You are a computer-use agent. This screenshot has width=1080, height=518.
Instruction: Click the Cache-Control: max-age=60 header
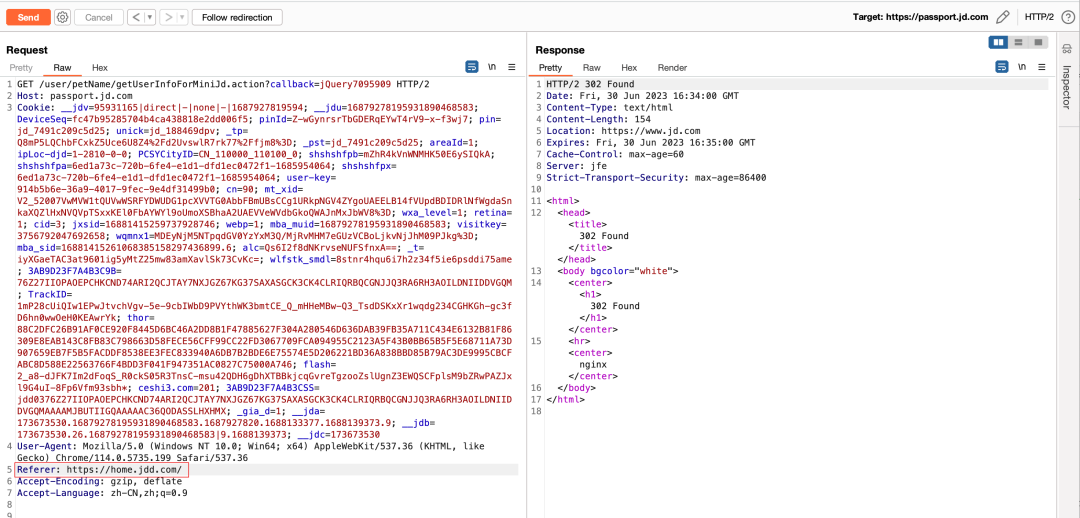point(615,154)
